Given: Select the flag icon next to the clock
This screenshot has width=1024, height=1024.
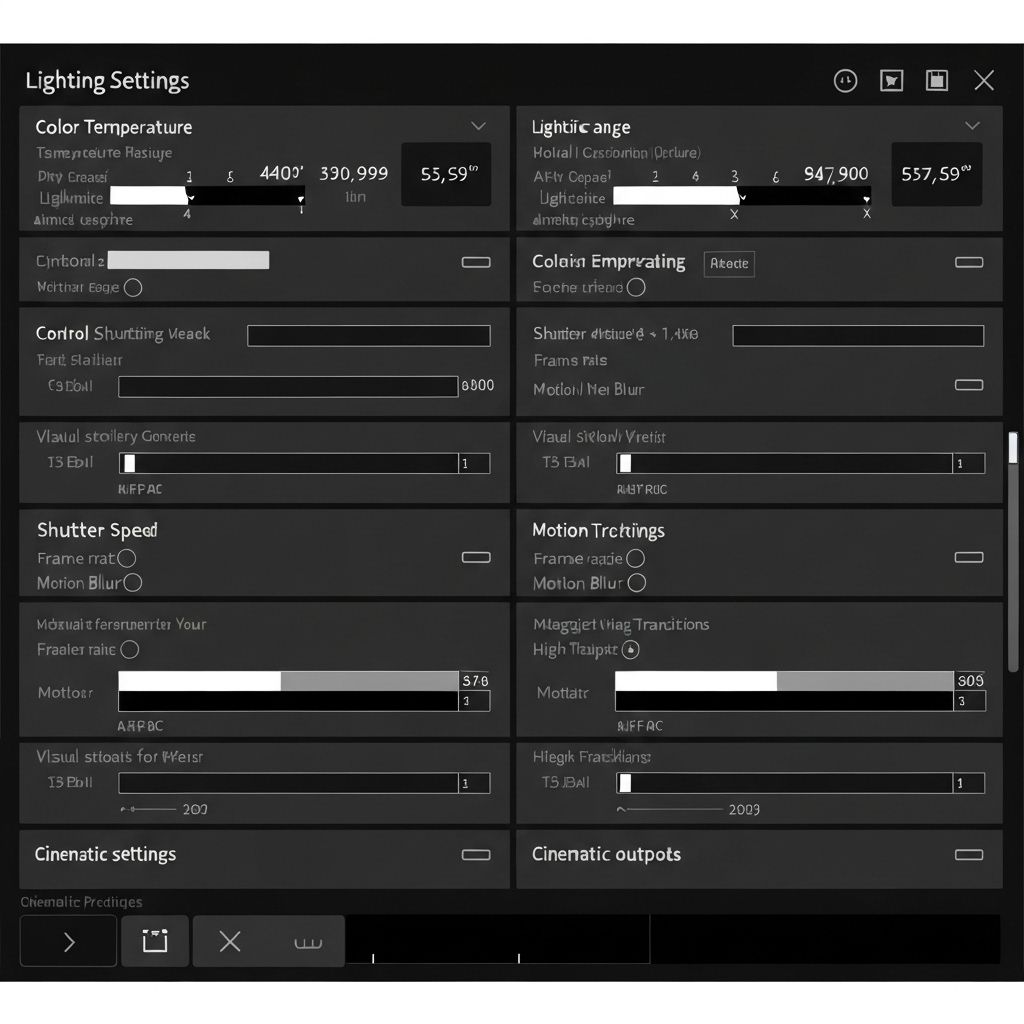Looking at the screenshot, I should click(891, 81).
